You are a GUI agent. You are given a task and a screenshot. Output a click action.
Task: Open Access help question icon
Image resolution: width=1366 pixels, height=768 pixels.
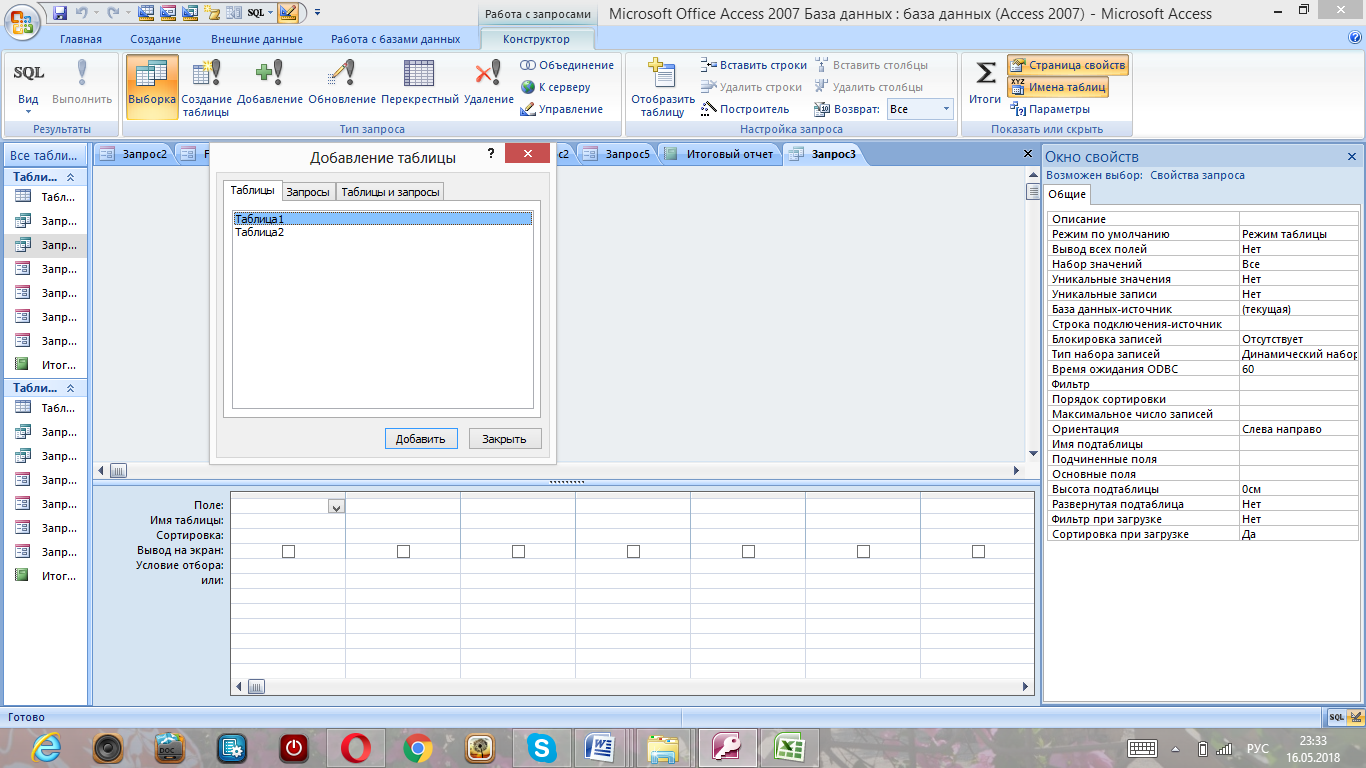click(1355, 38)
